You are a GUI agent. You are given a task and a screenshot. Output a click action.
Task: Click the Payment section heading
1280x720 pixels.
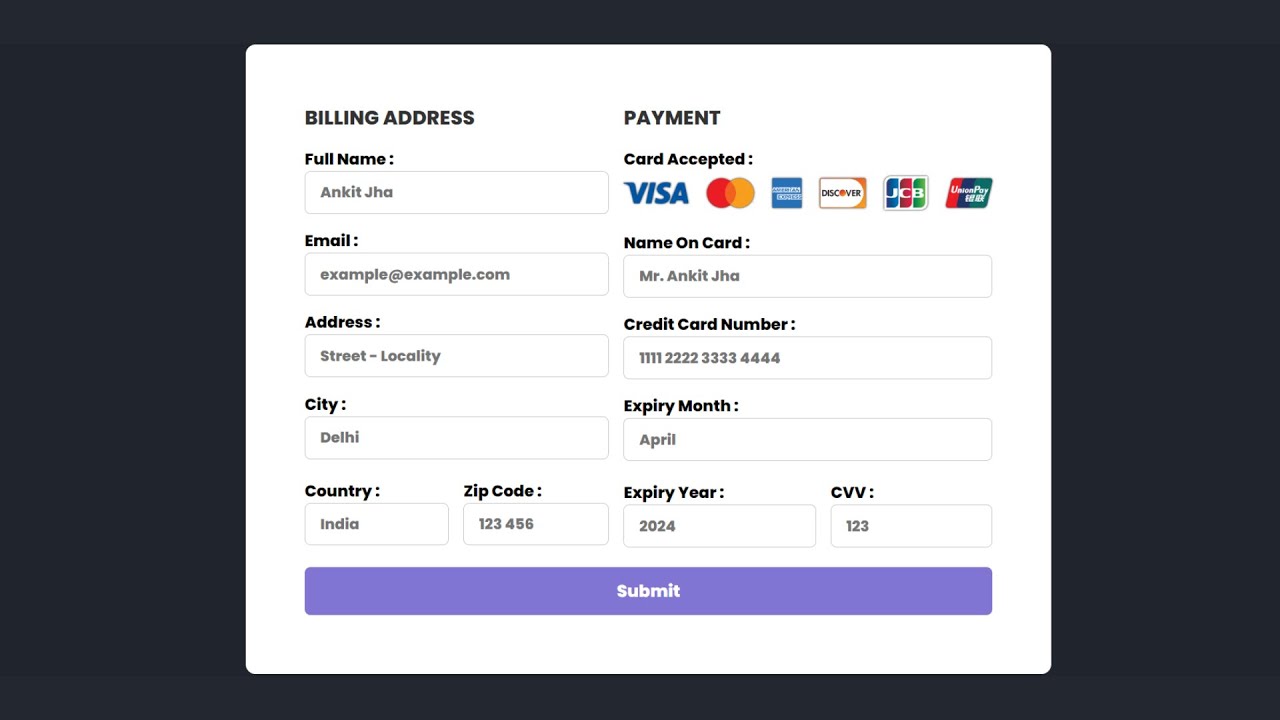[672, 118]
